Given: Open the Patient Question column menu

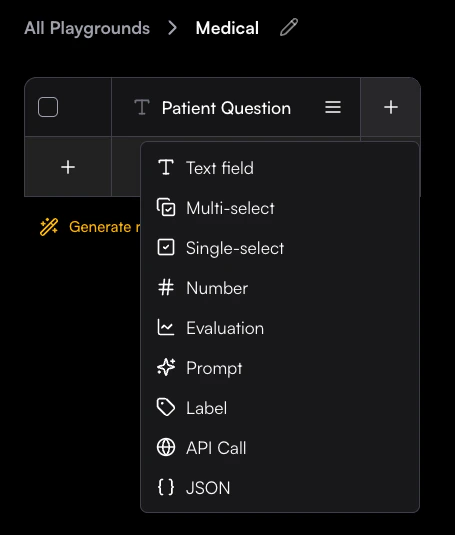Looking at the screenshot, I should [x=333, y=107].
